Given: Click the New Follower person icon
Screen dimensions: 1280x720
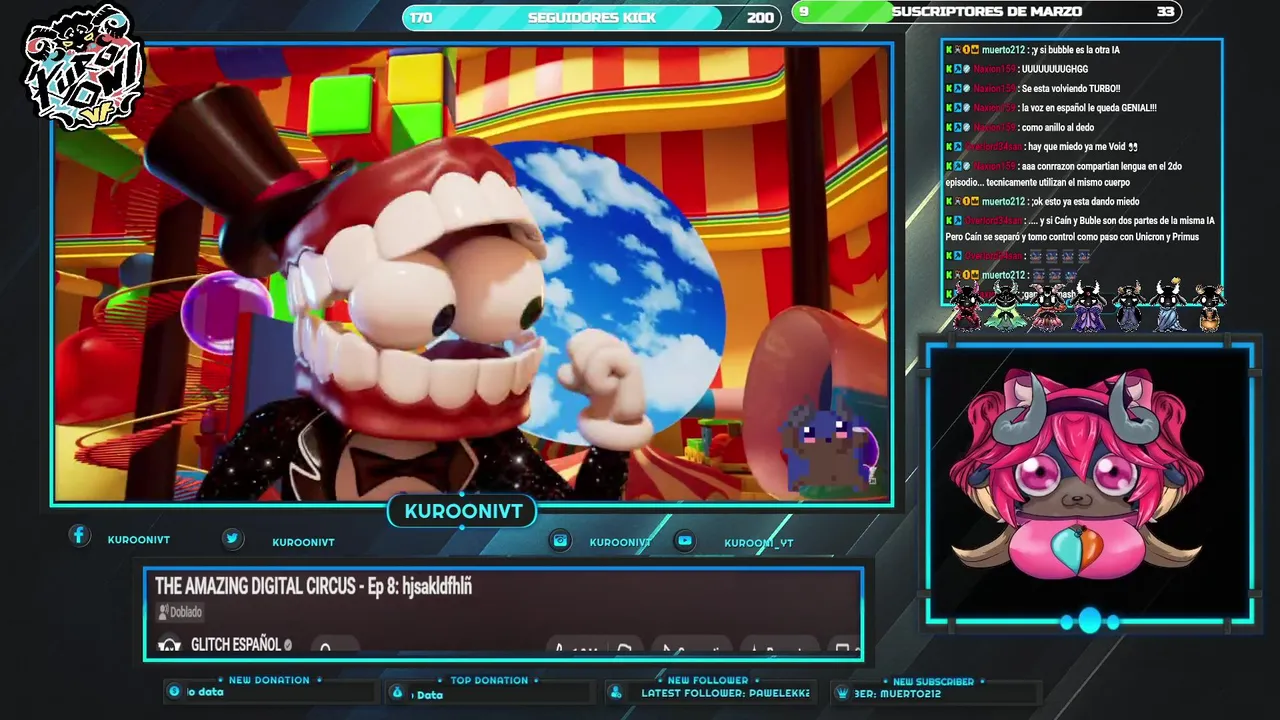Looking at the screenshot, I should coord(616,692).
